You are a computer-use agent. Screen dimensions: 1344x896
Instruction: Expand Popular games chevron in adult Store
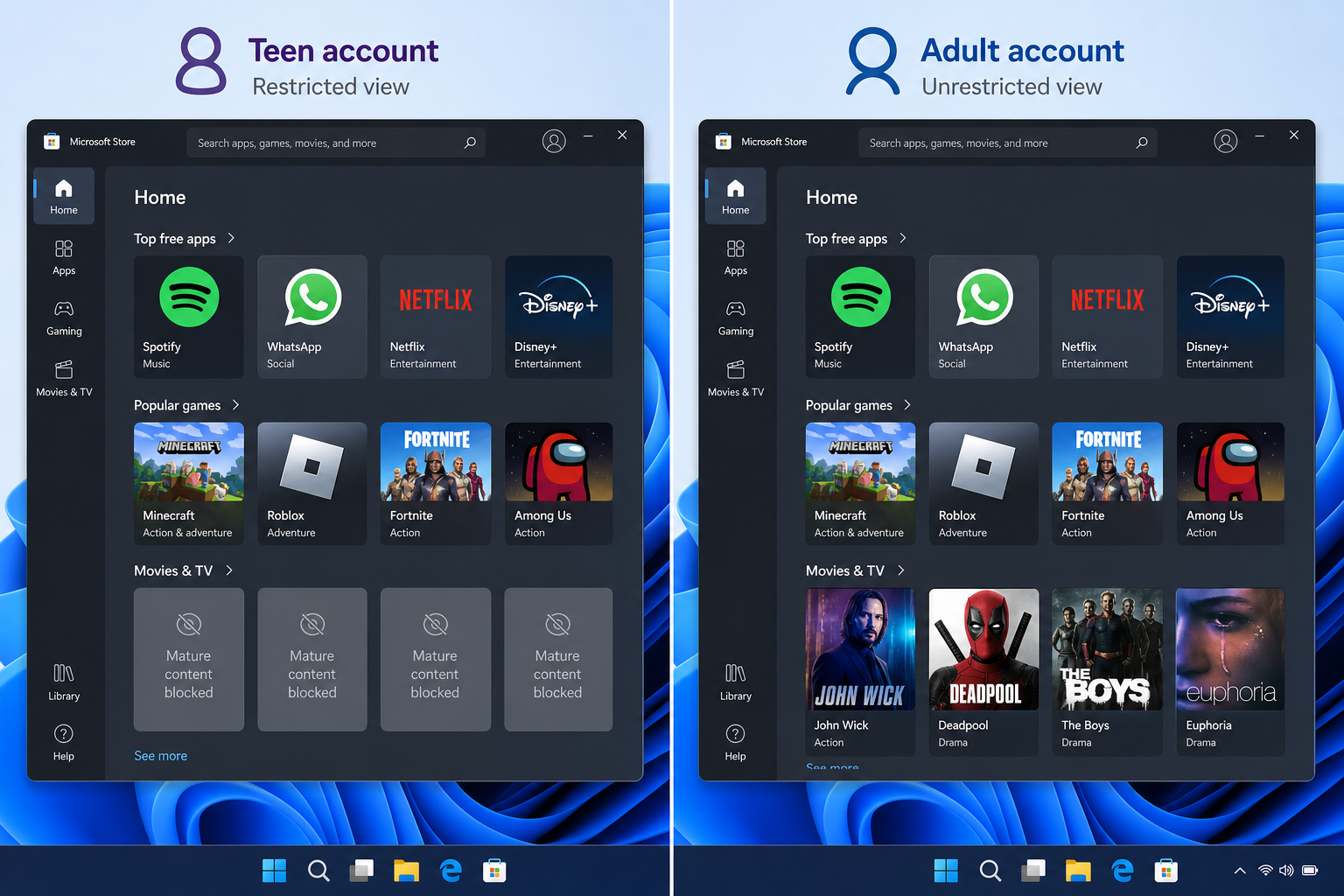pyautogui.click(x=907, y=405)
